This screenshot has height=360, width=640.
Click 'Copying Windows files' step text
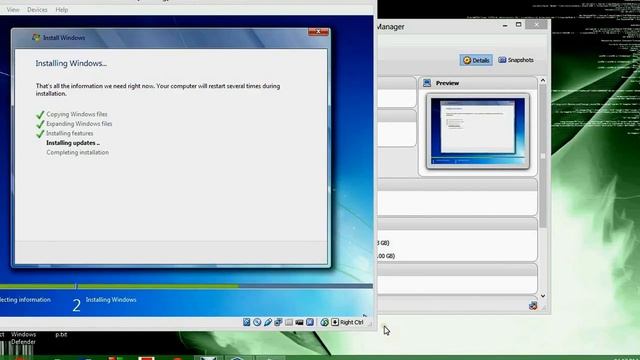tap(77, 114)
